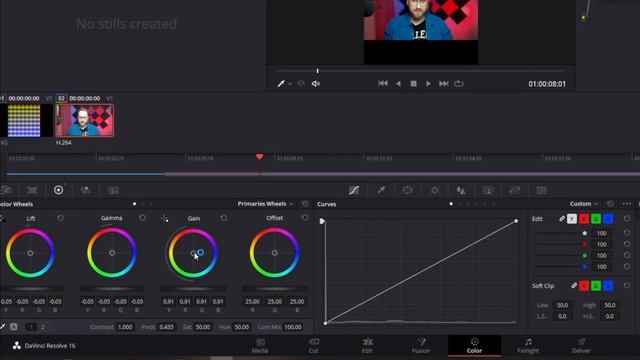The width and height of the screenshot is (640, 360).
Task: Click the red timeline playhead marker
Action: click(259, 157)
